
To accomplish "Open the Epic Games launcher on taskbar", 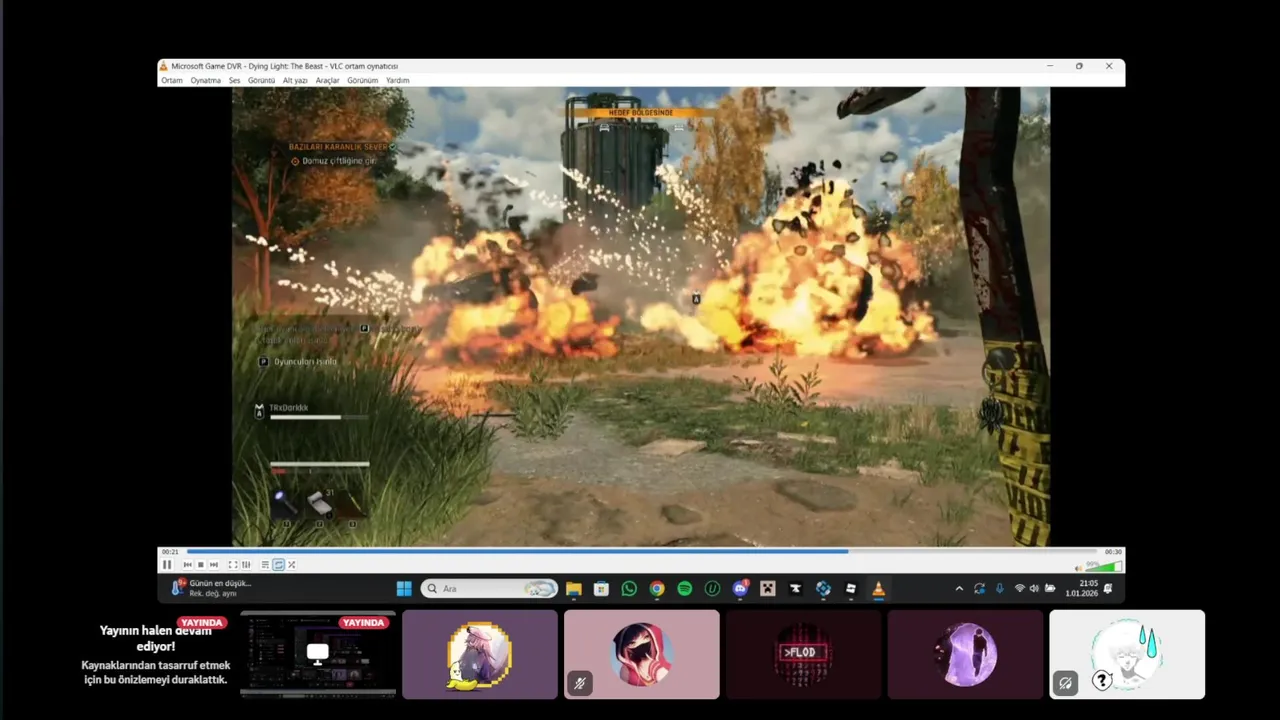I will coord(795,589).
